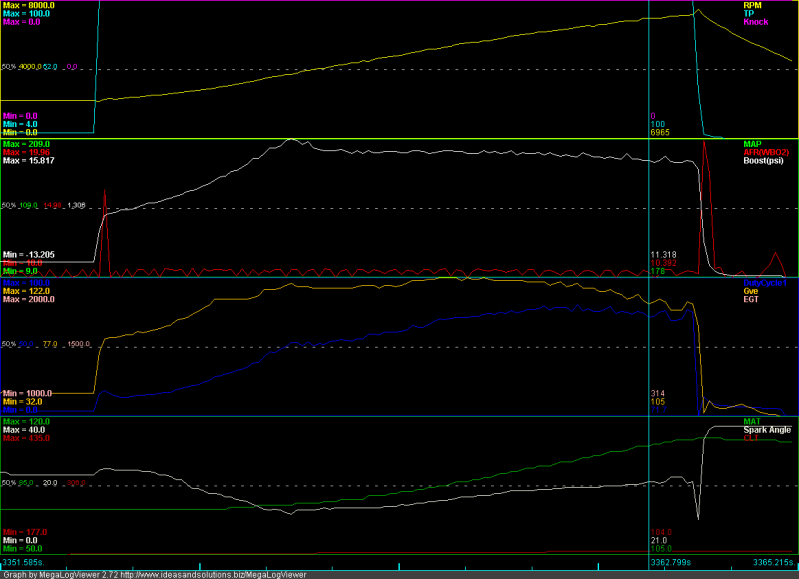Click the Spark Angle legend label
Viewport: 799px width, 579px height.
767,429
